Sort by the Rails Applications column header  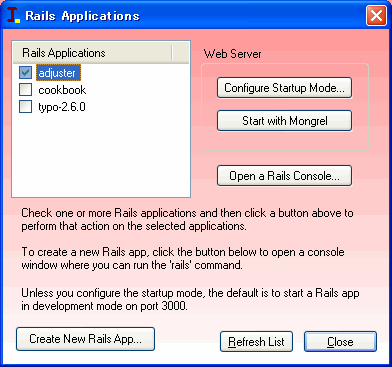[x=92, y=53]
